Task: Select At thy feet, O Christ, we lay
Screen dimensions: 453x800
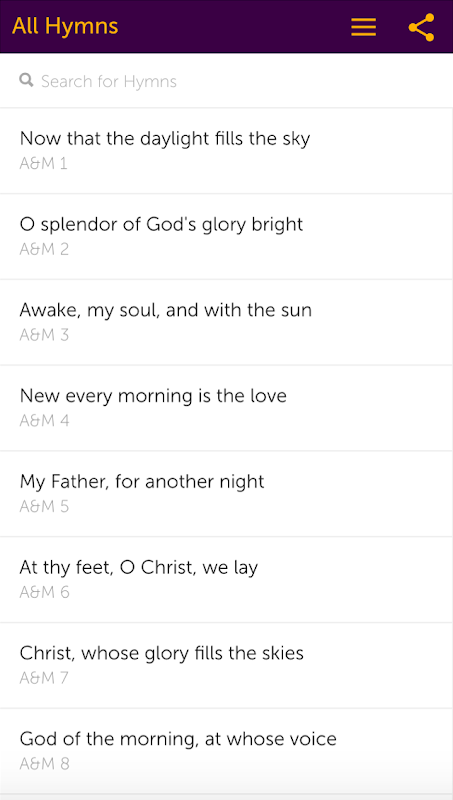Action: (226, 579)
